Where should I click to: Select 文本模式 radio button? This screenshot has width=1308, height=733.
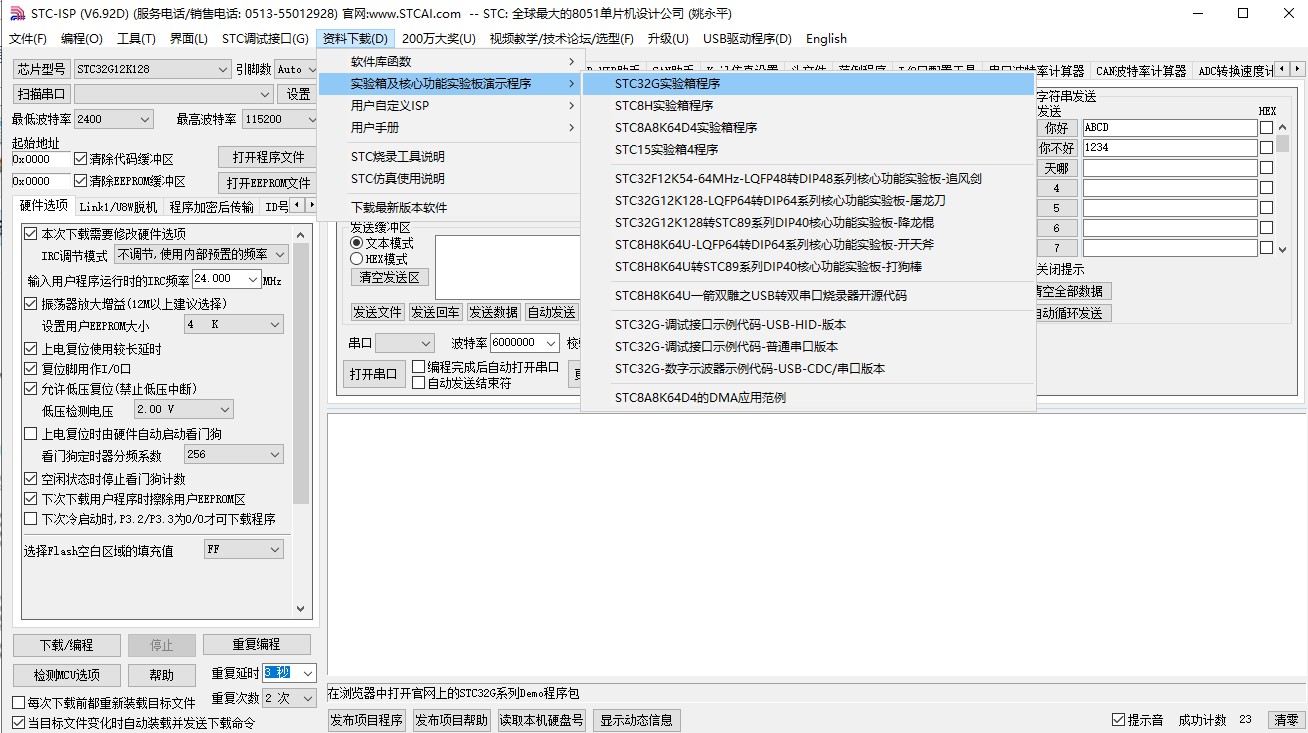(356, 243)
